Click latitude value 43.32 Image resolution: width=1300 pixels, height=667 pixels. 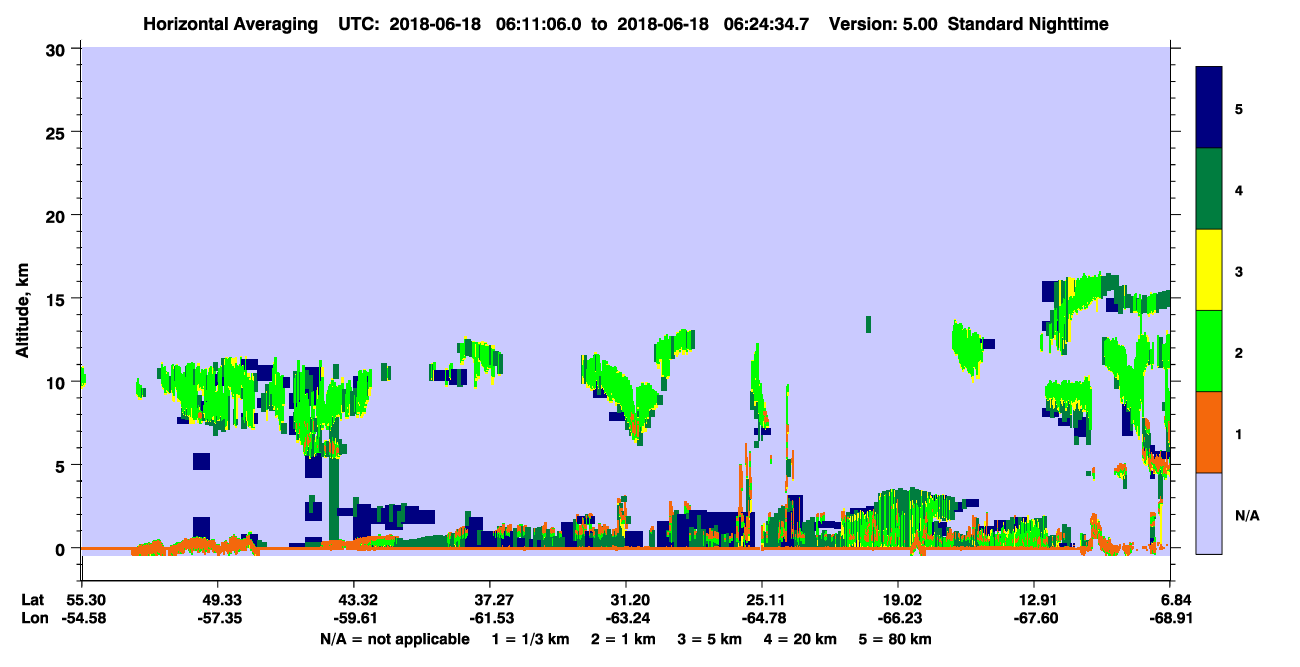(x=353, y=600)
